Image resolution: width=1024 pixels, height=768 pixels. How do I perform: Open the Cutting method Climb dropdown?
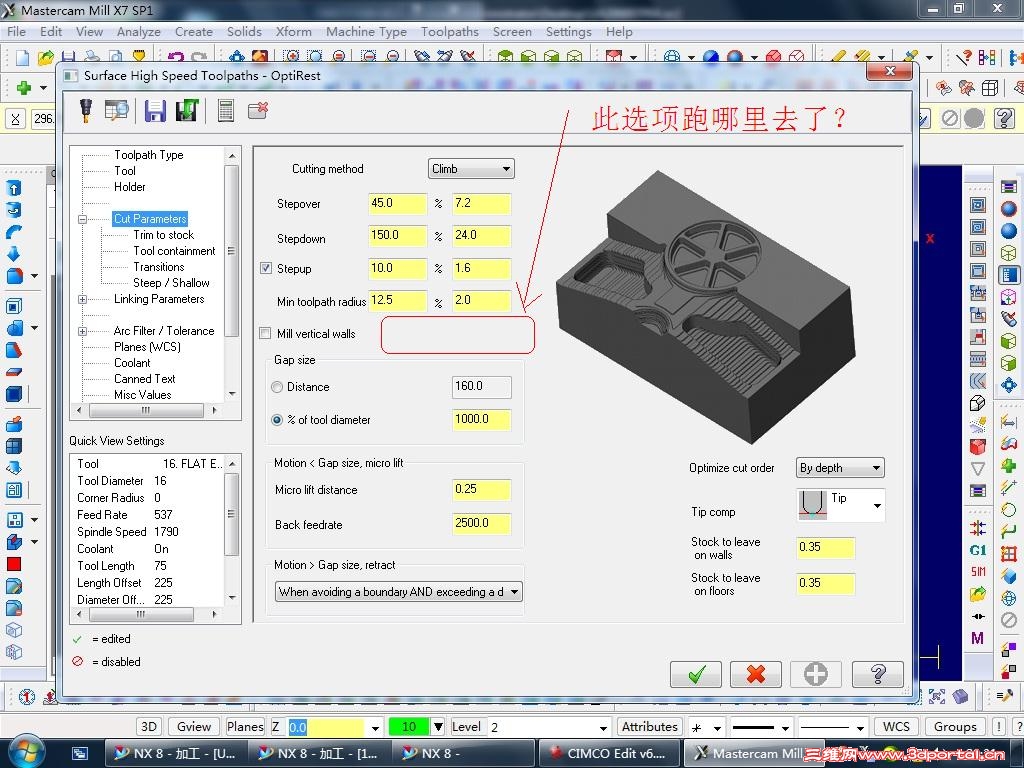pyautogui.click(x=471, y=168)
